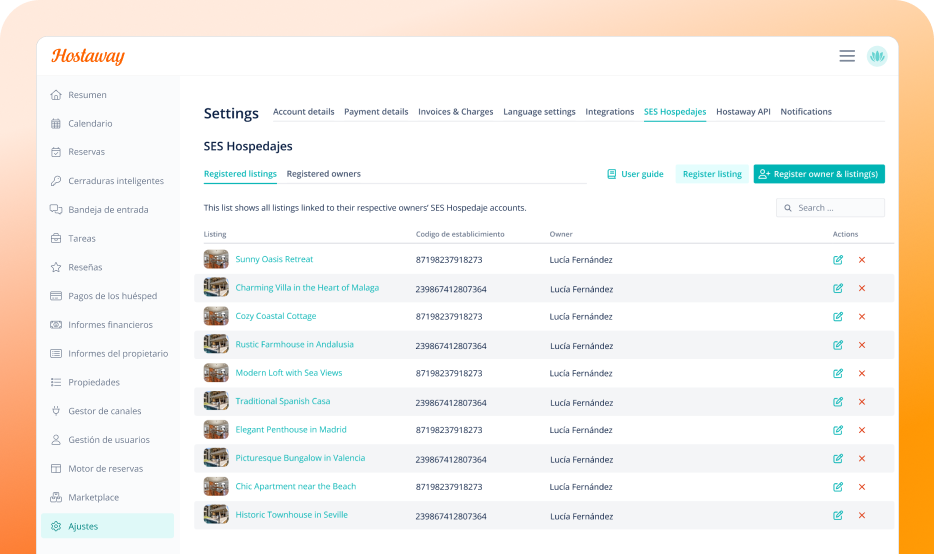This screenshot has width=934, height=554.
Task: Switch to the Registered owners subtab
Action: tap(323, 174)
